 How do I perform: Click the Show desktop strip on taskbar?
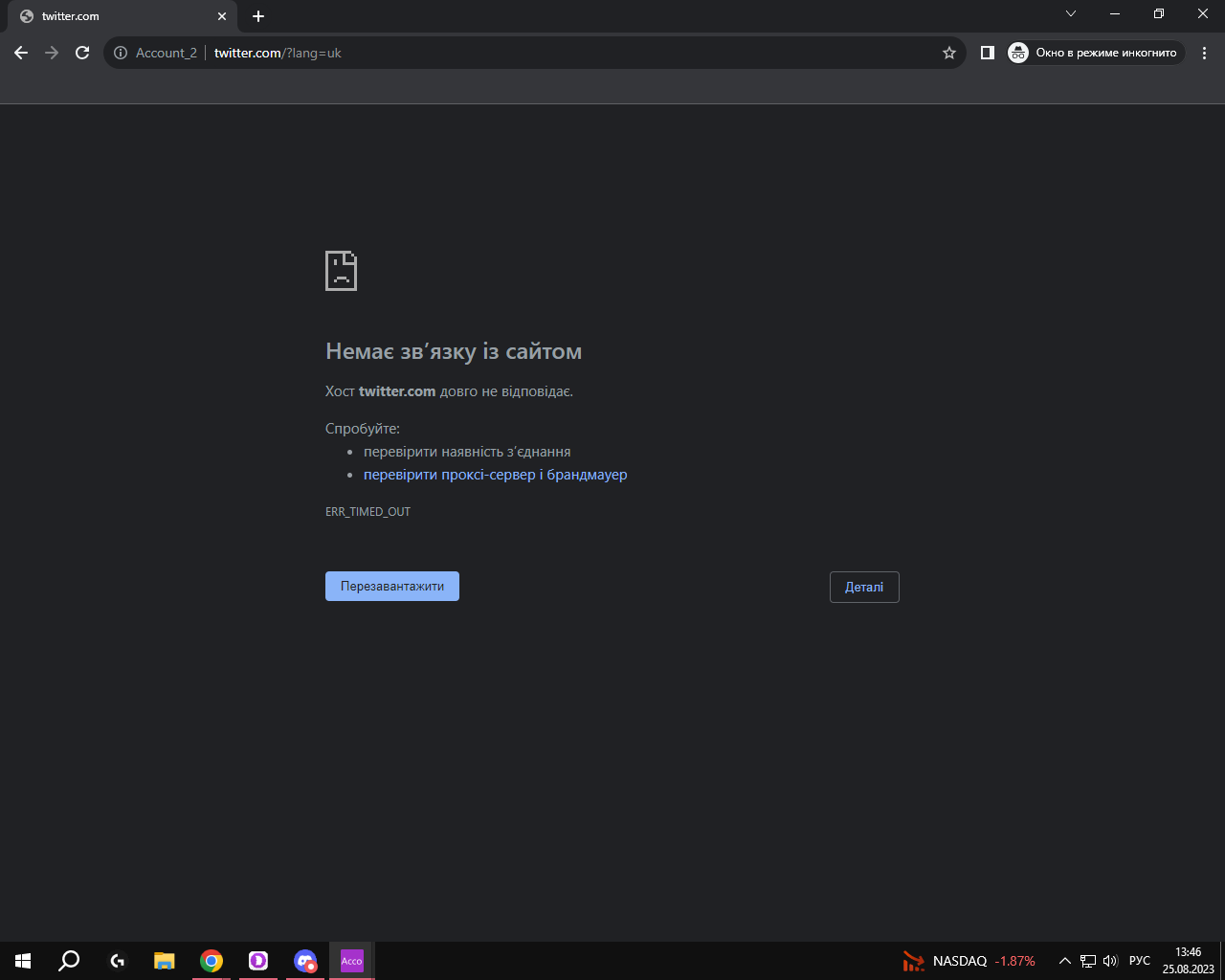1222,961
